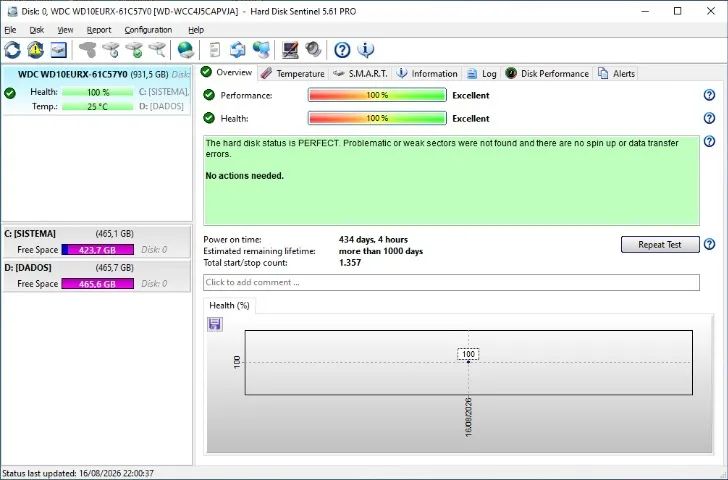The image size is (728, 480).
Task: Click green check icon beside disk list Health
Action: point(10,93)
